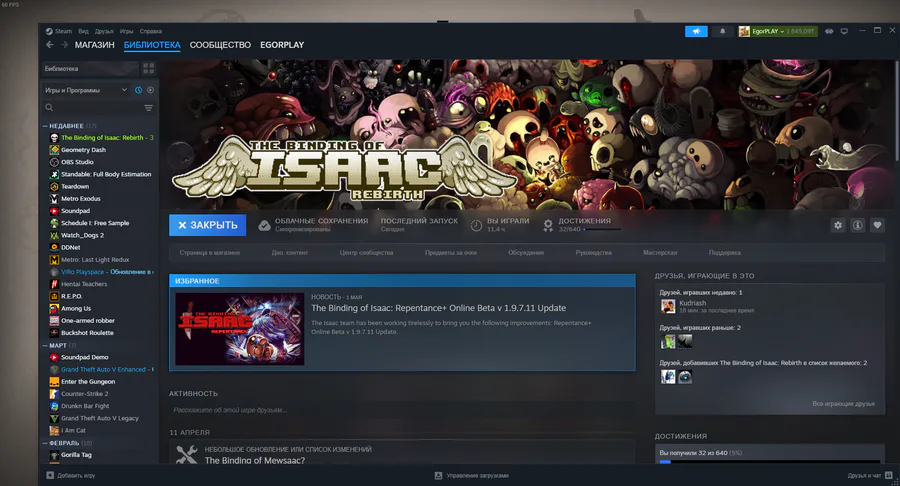Click the activity status input field
Screen dimensions: 900x486
point(402,410)
